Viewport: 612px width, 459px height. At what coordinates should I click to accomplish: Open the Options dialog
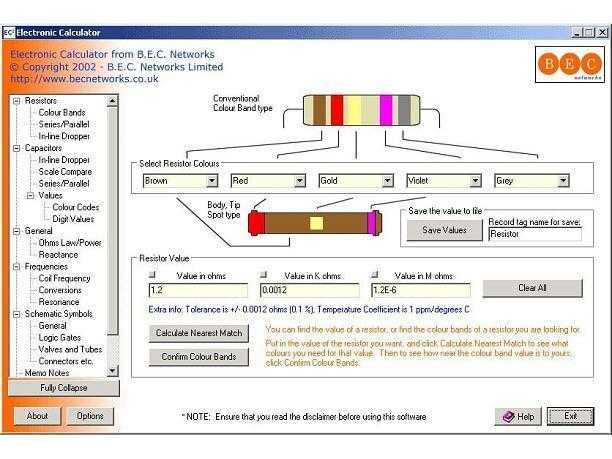pyautogui.click(x=90, y=416)
